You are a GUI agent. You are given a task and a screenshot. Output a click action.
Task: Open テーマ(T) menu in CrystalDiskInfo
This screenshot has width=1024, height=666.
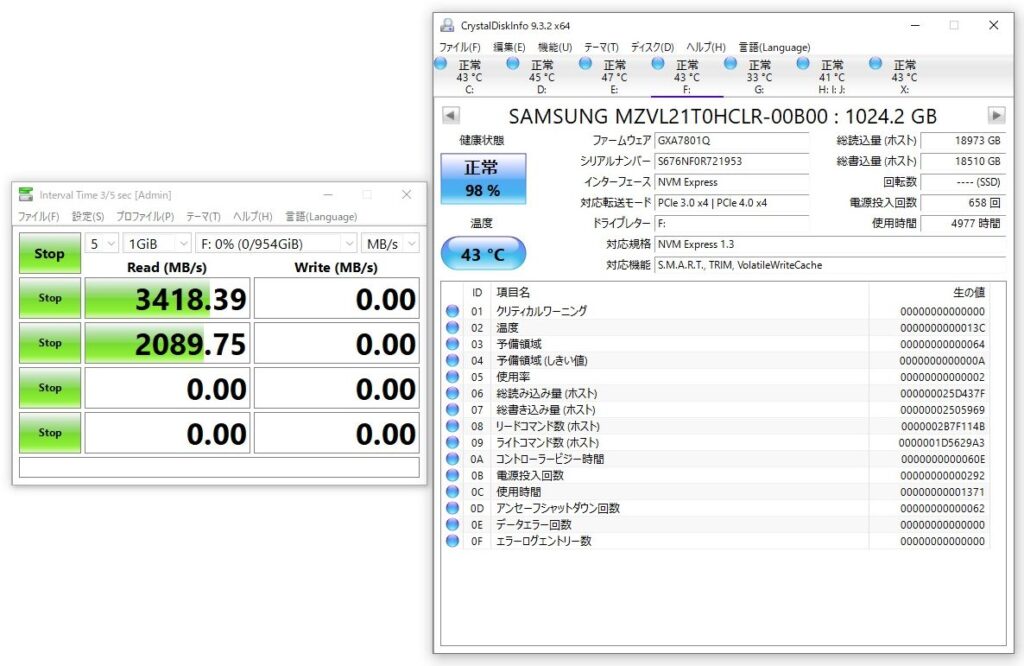tap(601, 47)
